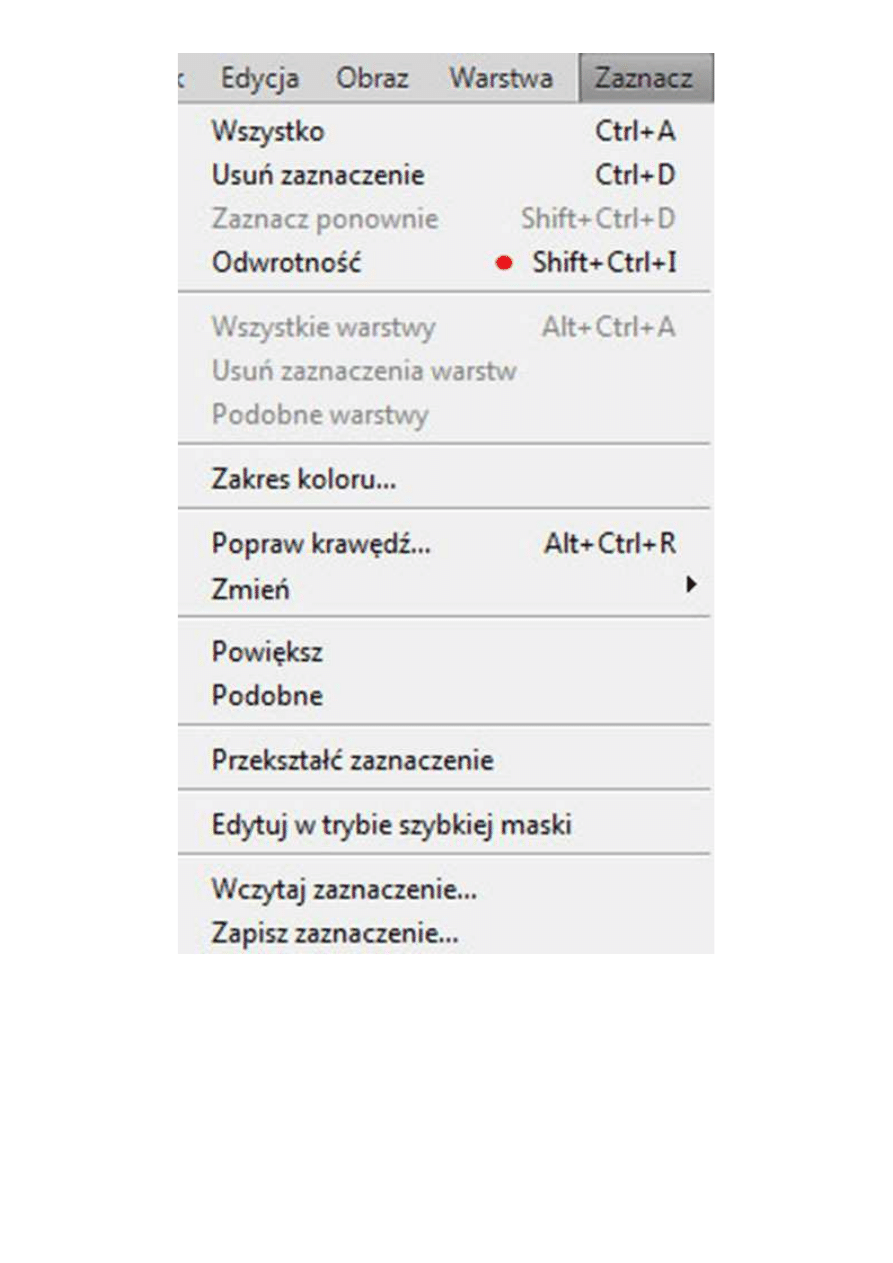Toggle Edytuj w trybie szybkiej maski
The image size is (893, 1263).
coord(391,825)
